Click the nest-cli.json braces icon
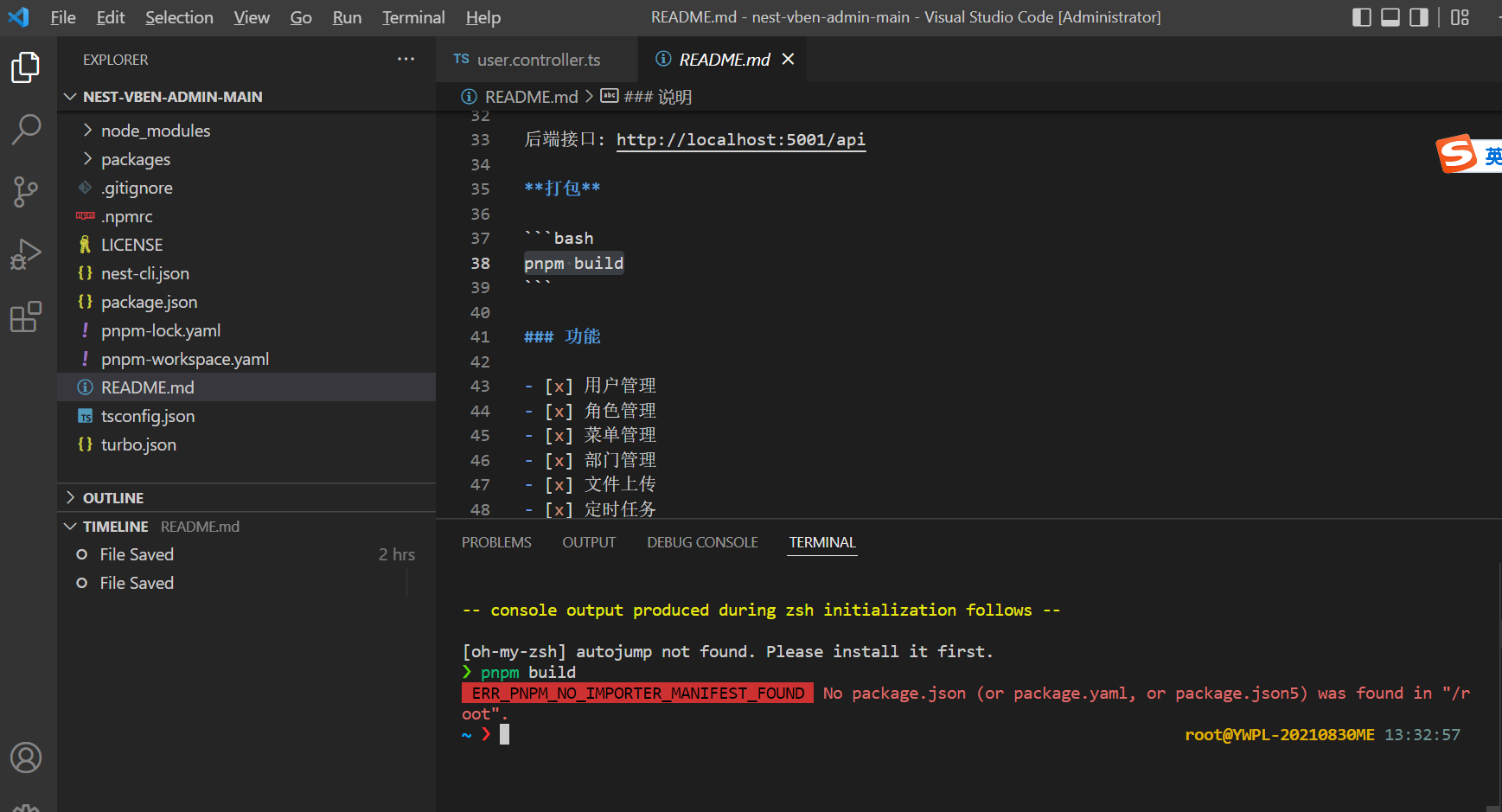The width and height of the screenshot is (1502, 812). point(85,273)
